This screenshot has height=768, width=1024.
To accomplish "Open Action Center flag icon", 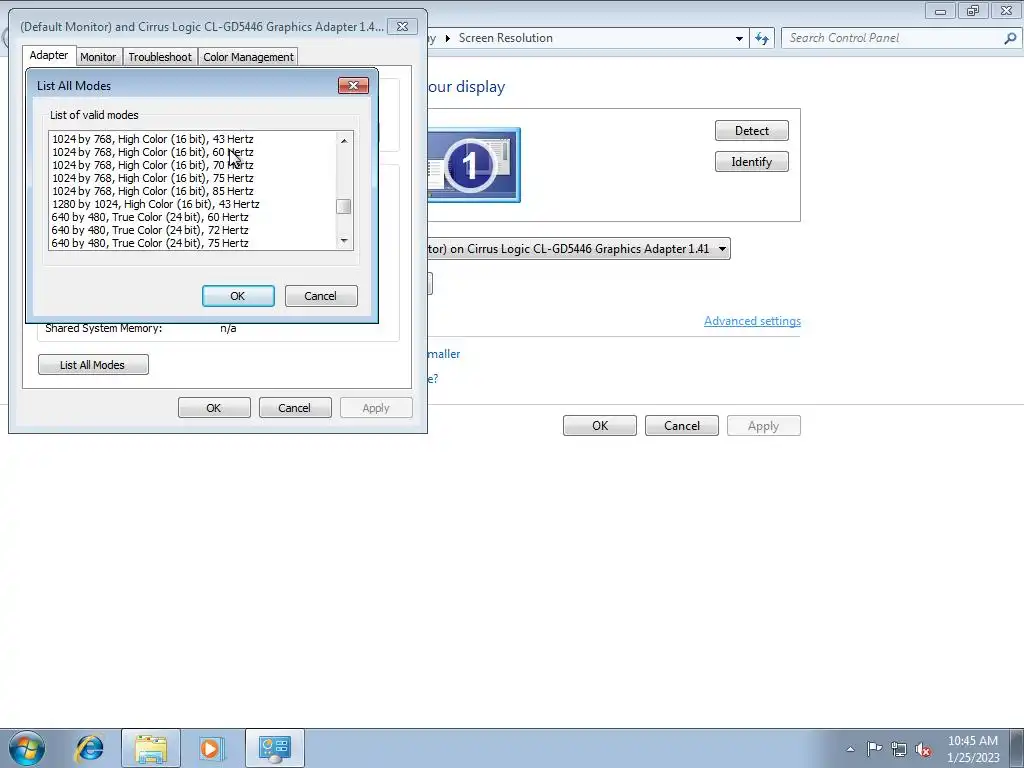I will click(874, 748).
